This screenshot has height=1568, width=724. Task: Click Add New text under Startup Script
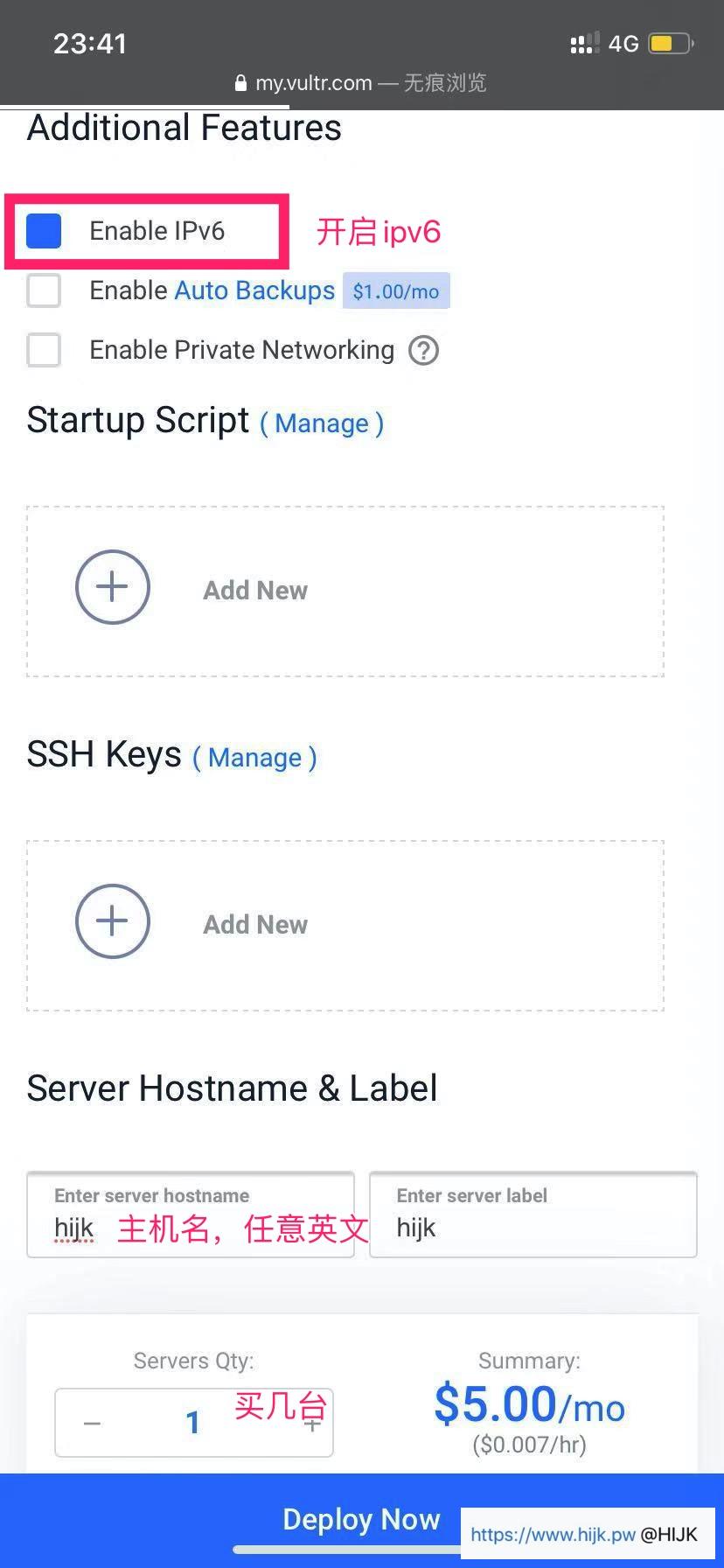255,591
